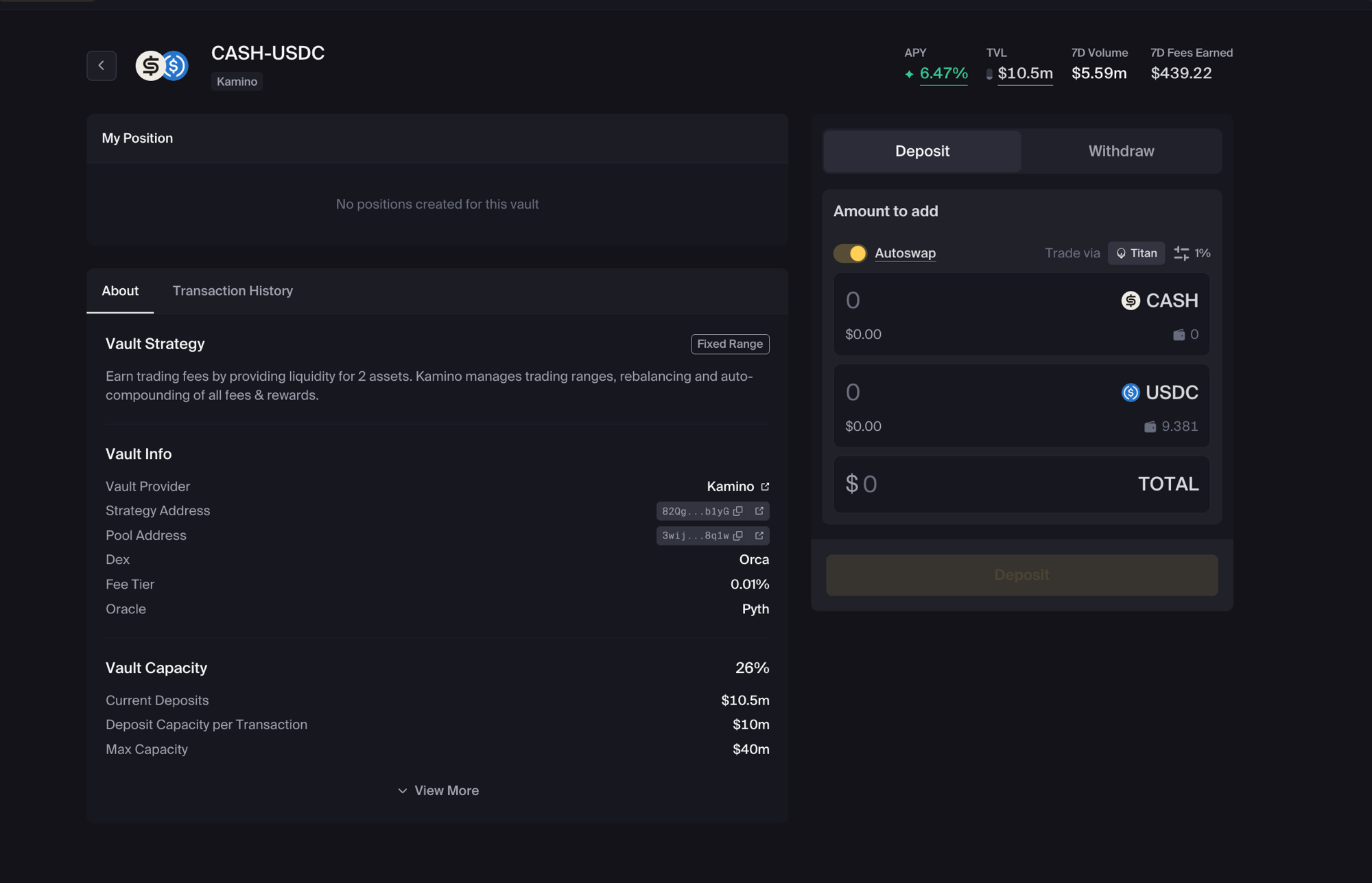Click the CASH-USDC token pair logo

[x=162, y=66]
